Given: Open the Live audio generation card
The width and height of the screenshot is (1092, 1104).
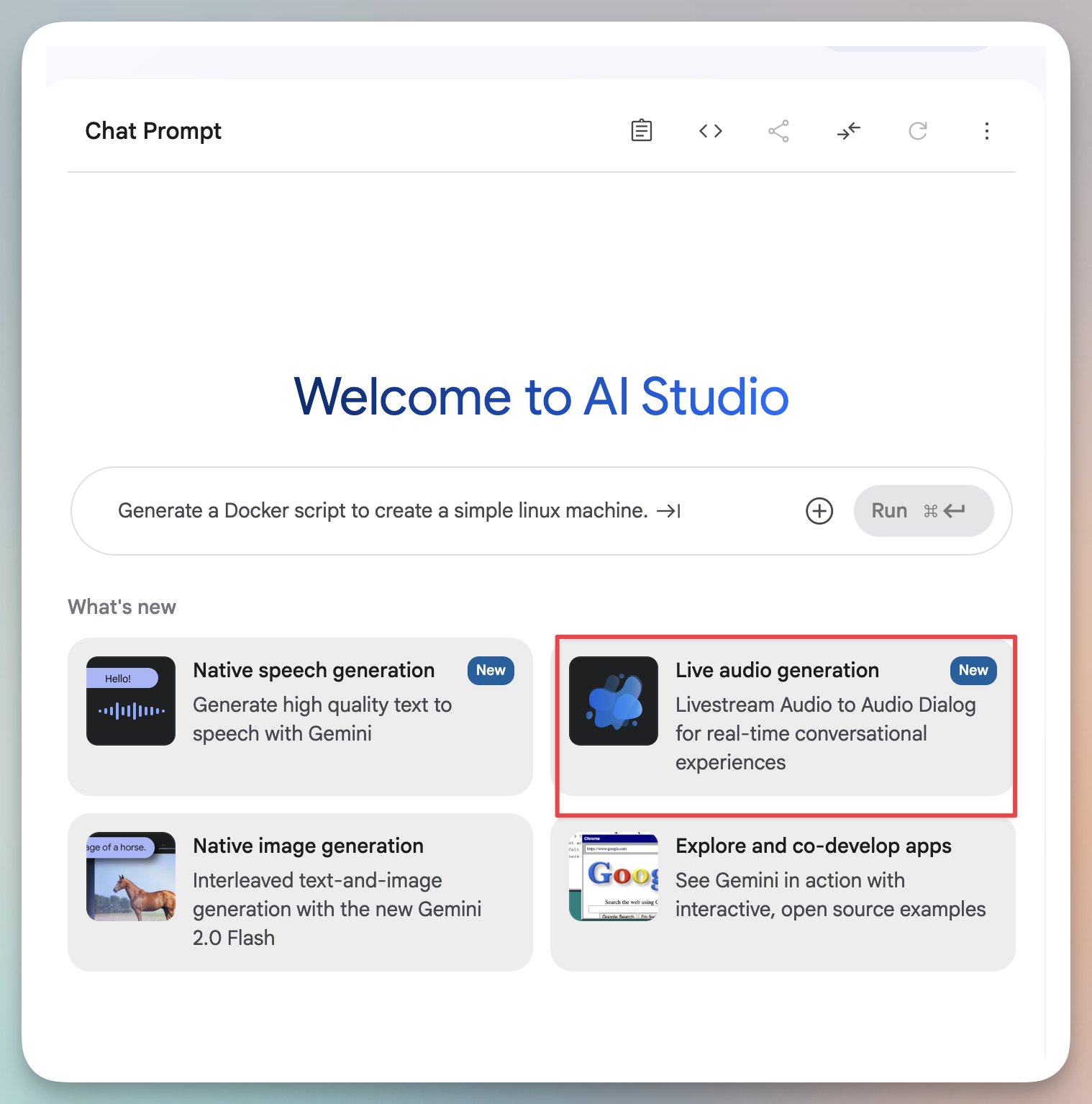Looking at the screenshot, I should (x=783, y=717).
